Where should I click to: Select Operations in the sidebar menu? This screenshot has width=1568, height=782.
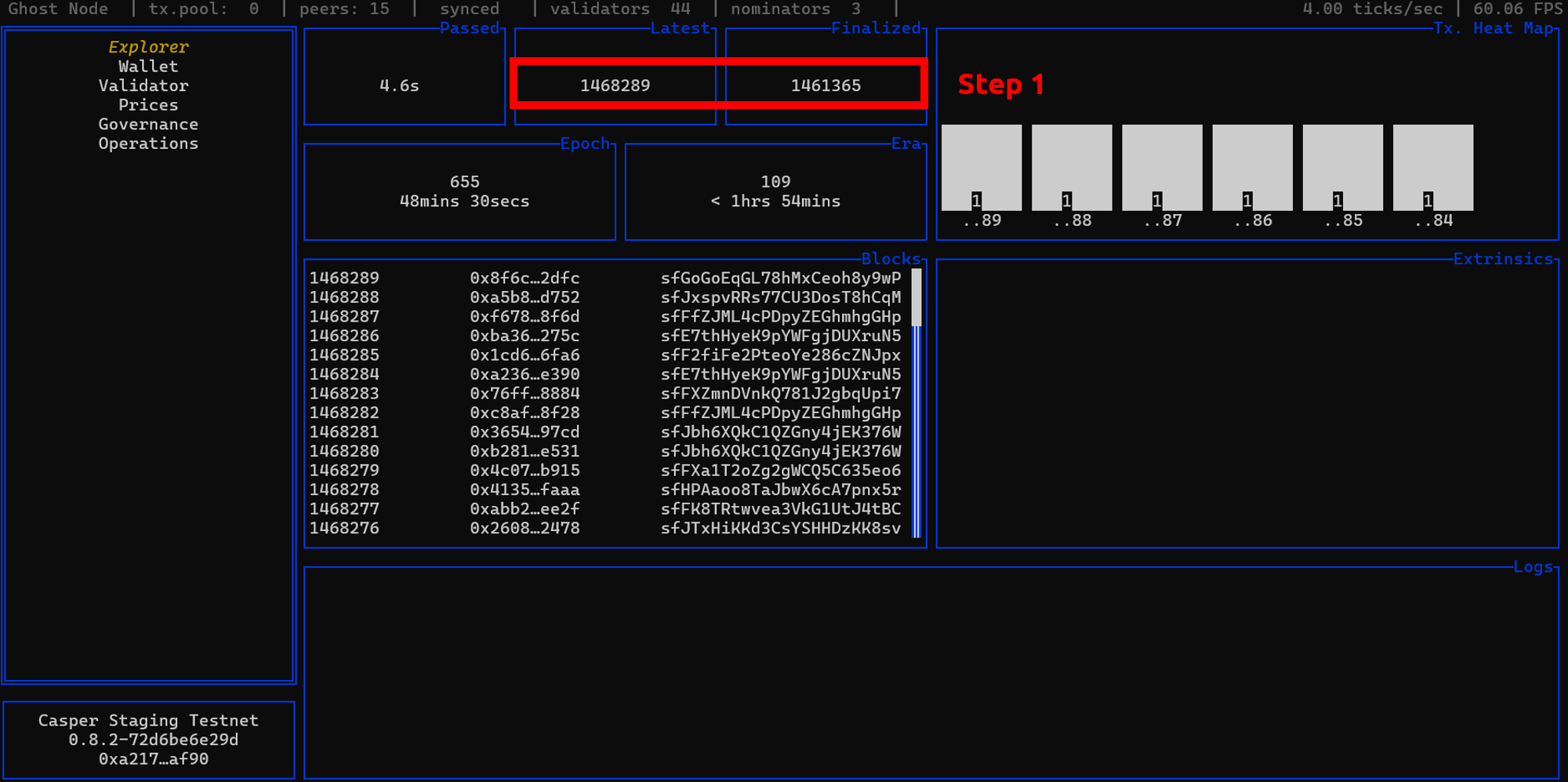click(148, 144)
